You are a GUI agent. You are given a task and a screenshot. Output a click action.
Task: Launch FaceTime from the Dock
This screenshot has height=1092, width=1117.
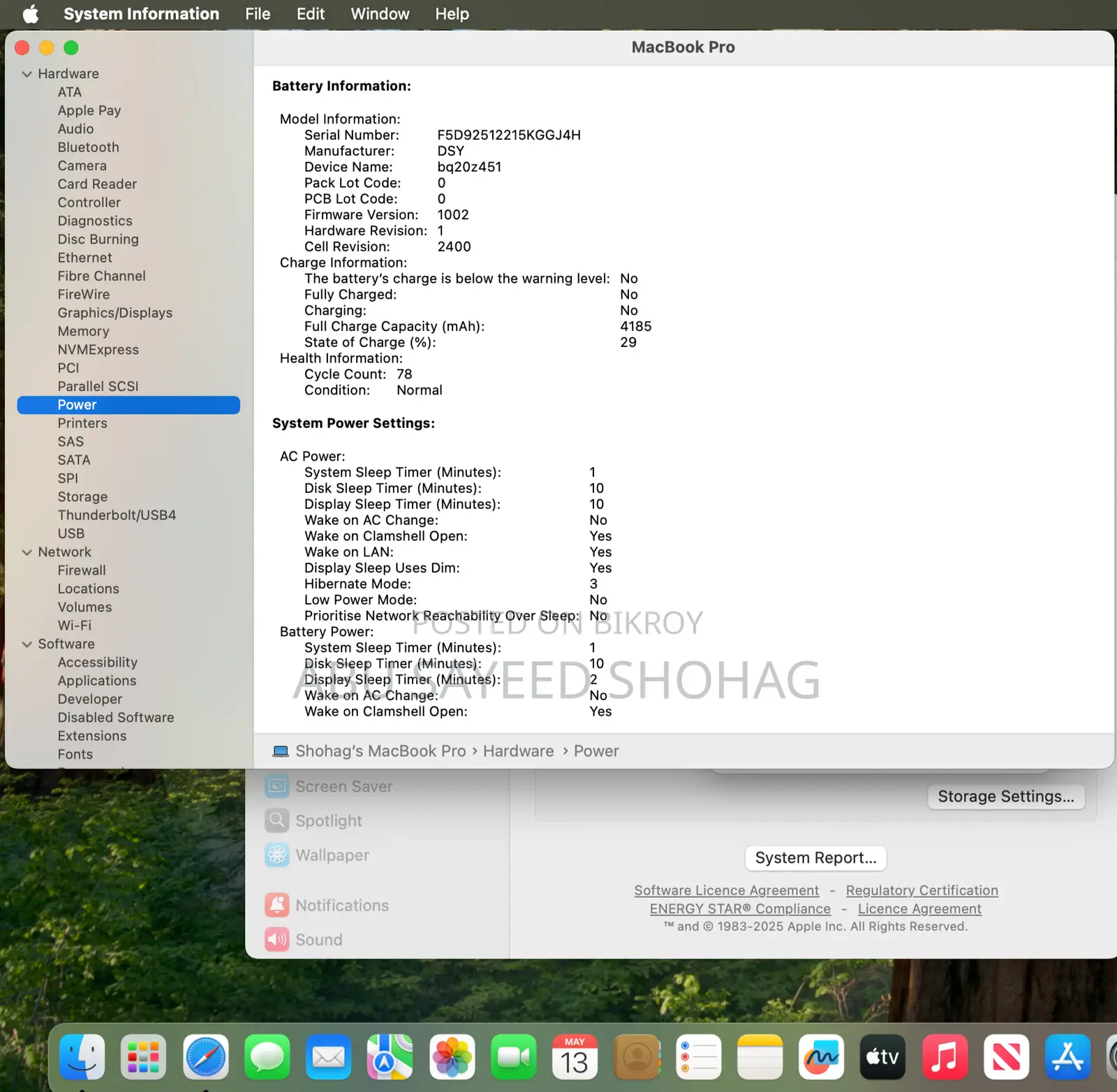pos(513,1057)
